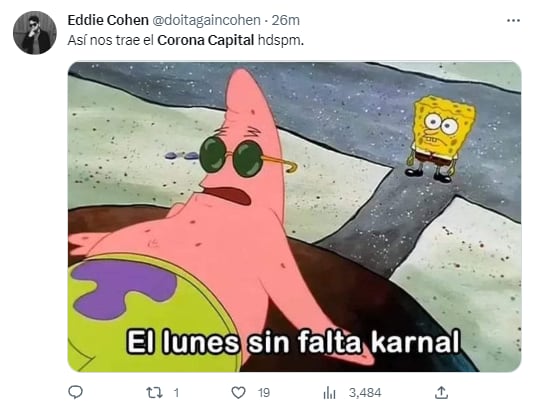Click the share upload arrow icon

click(x=441, y=392)
